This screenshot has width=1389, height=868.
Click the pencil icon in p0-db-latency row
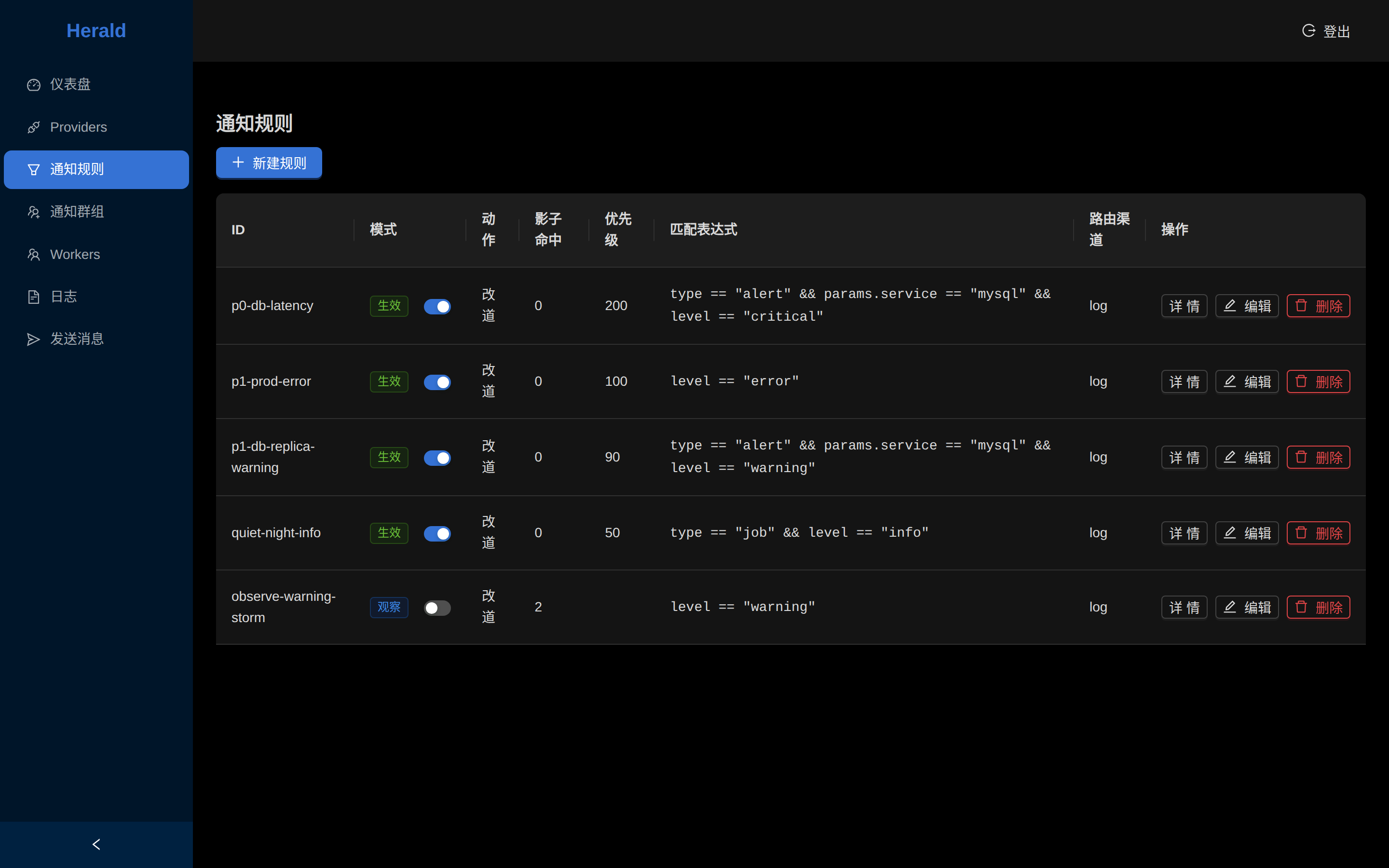[x=1229, y=305]
